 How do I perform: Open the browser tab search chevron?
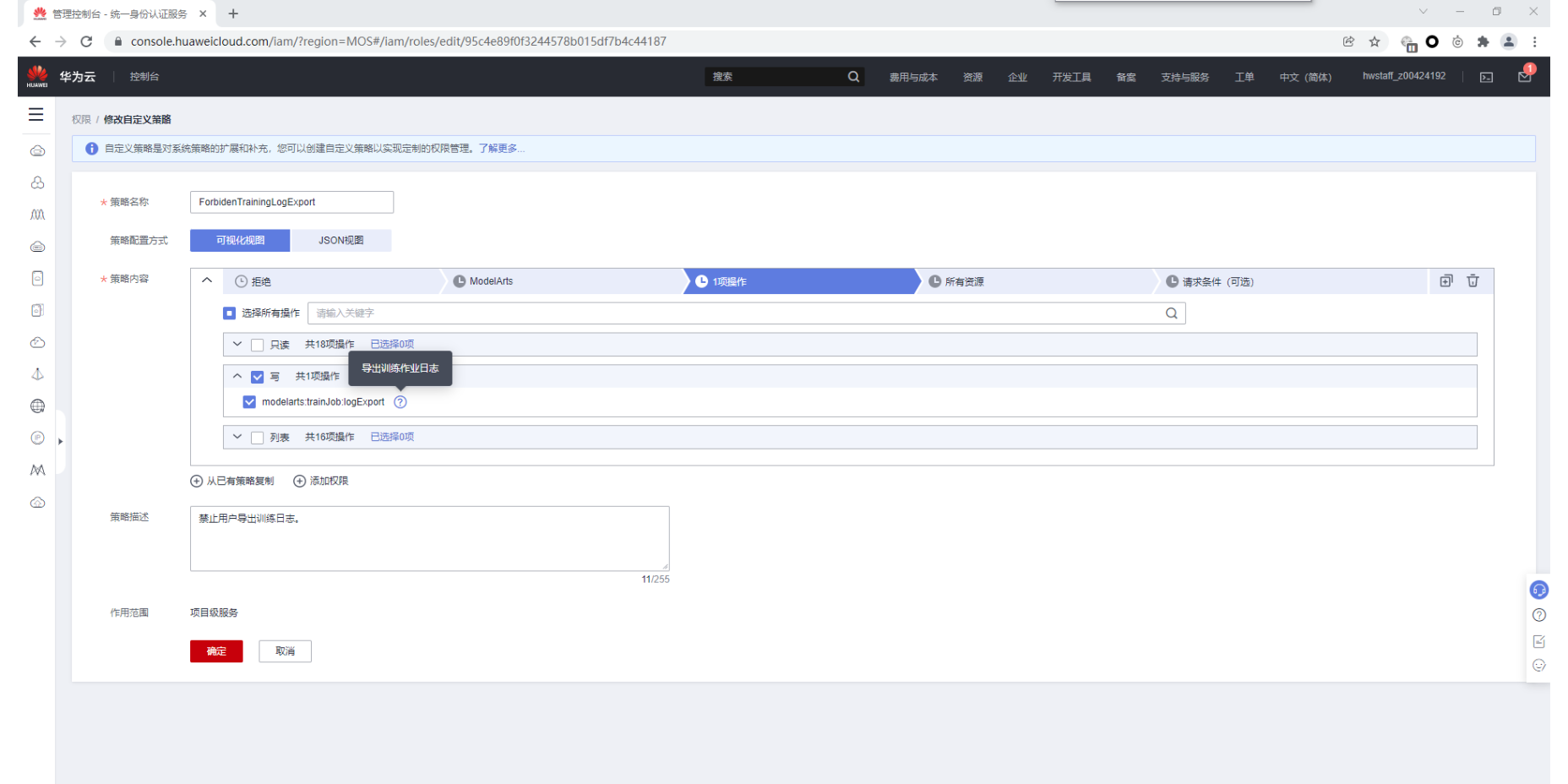click(x=1423, y=12)
